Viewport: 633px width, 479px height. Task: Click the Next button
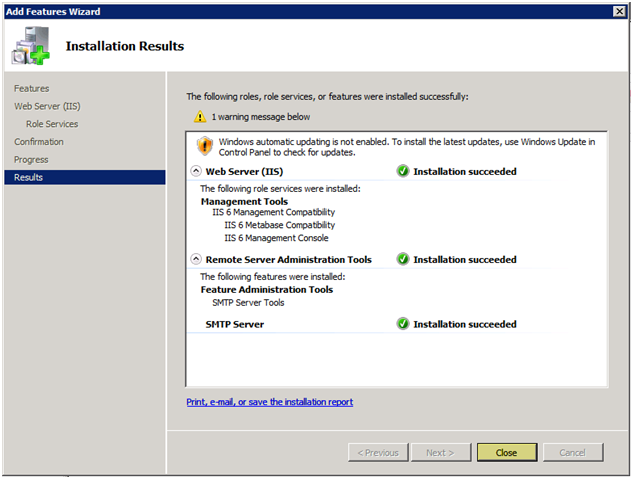pyautogui.click(x=441, y=452)
